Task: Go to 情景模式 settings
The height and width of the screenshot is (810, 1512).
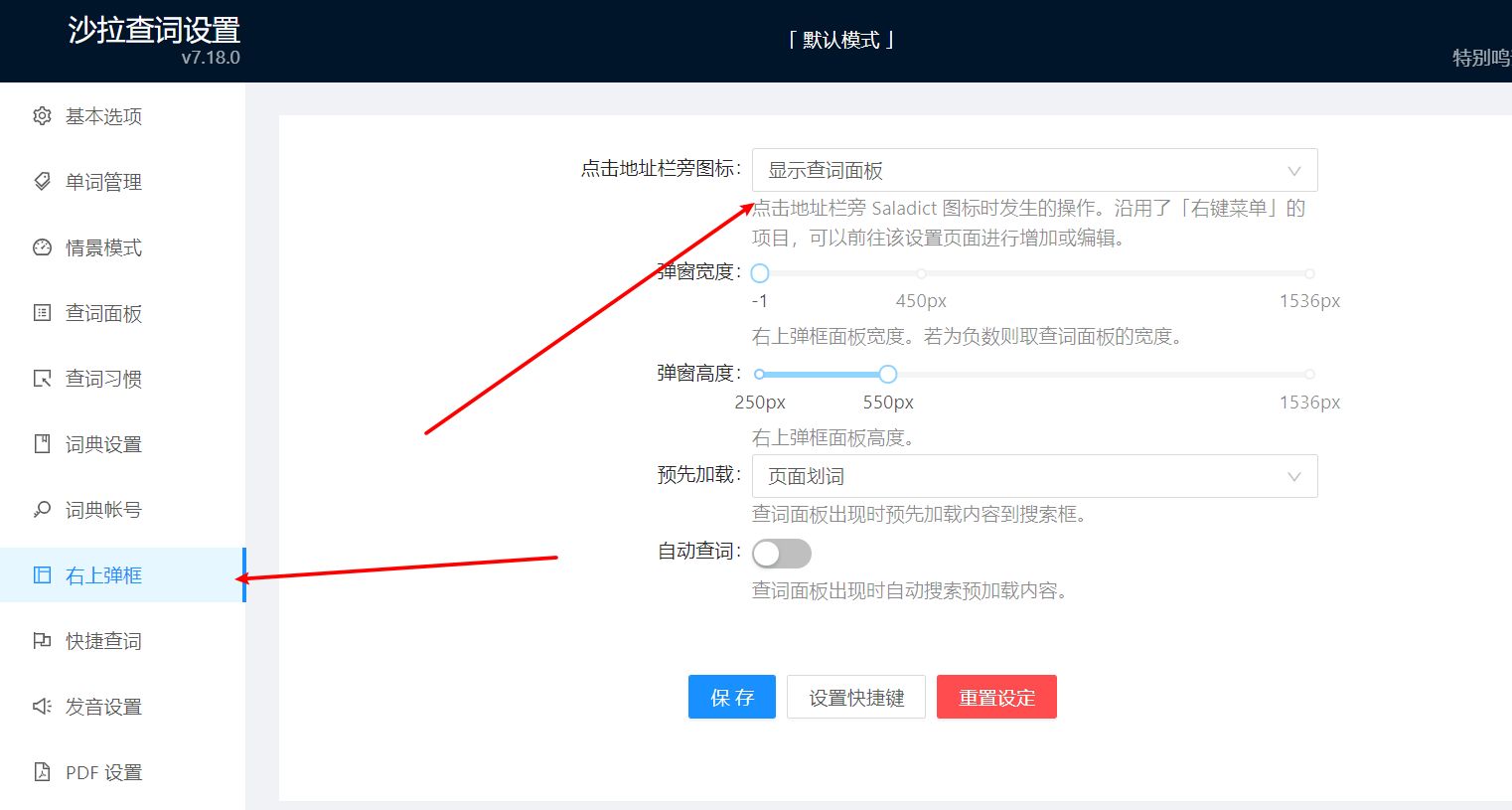Action: (122, 247)
